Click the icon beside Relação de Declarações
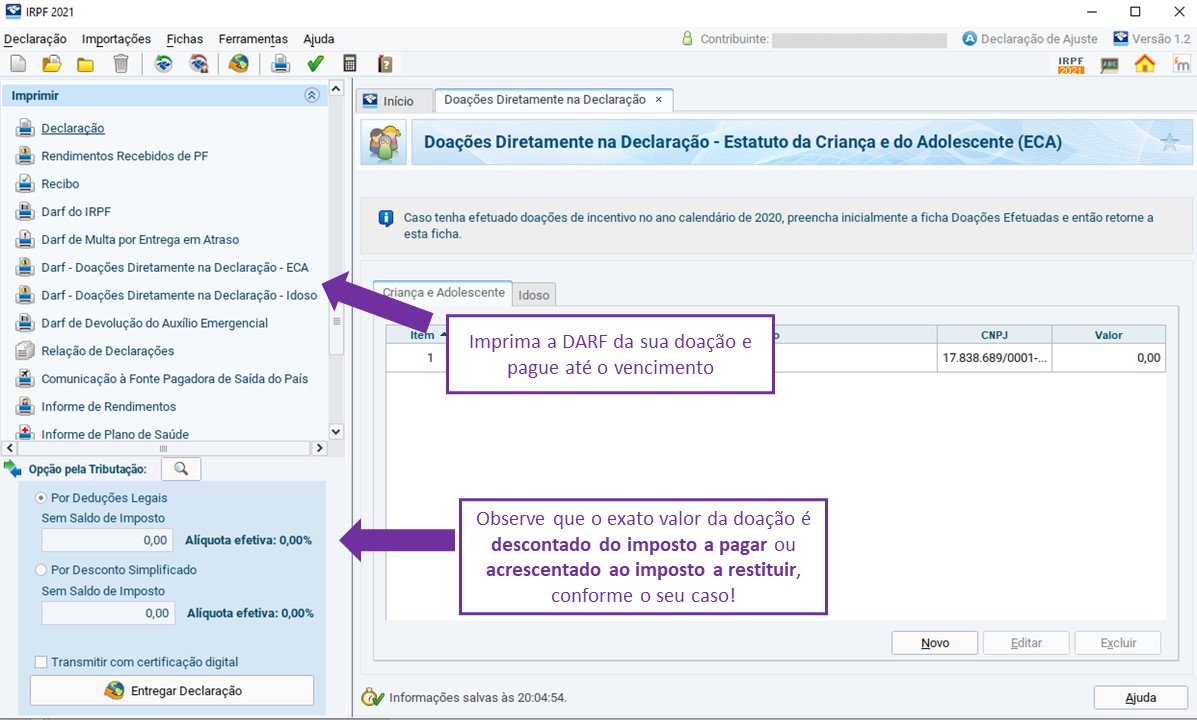1197x720 pixels. [x=25, y=351]
